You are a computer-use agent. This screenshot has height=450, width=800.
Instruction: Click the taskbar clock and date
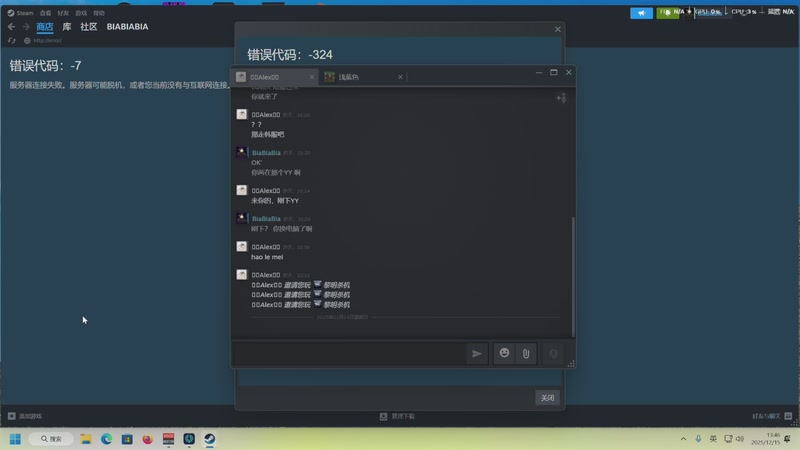click(768, 439)
